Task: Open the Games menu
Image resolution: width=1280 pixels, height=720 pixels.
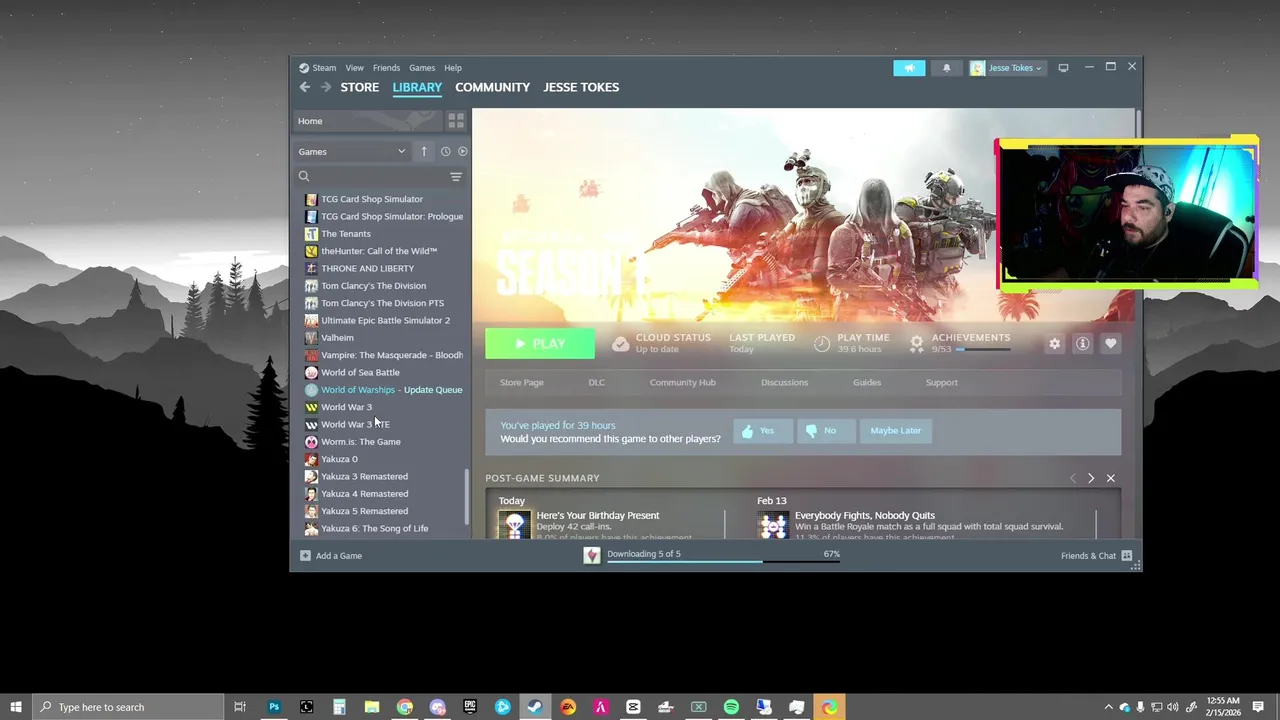Action: pos(422,68)
